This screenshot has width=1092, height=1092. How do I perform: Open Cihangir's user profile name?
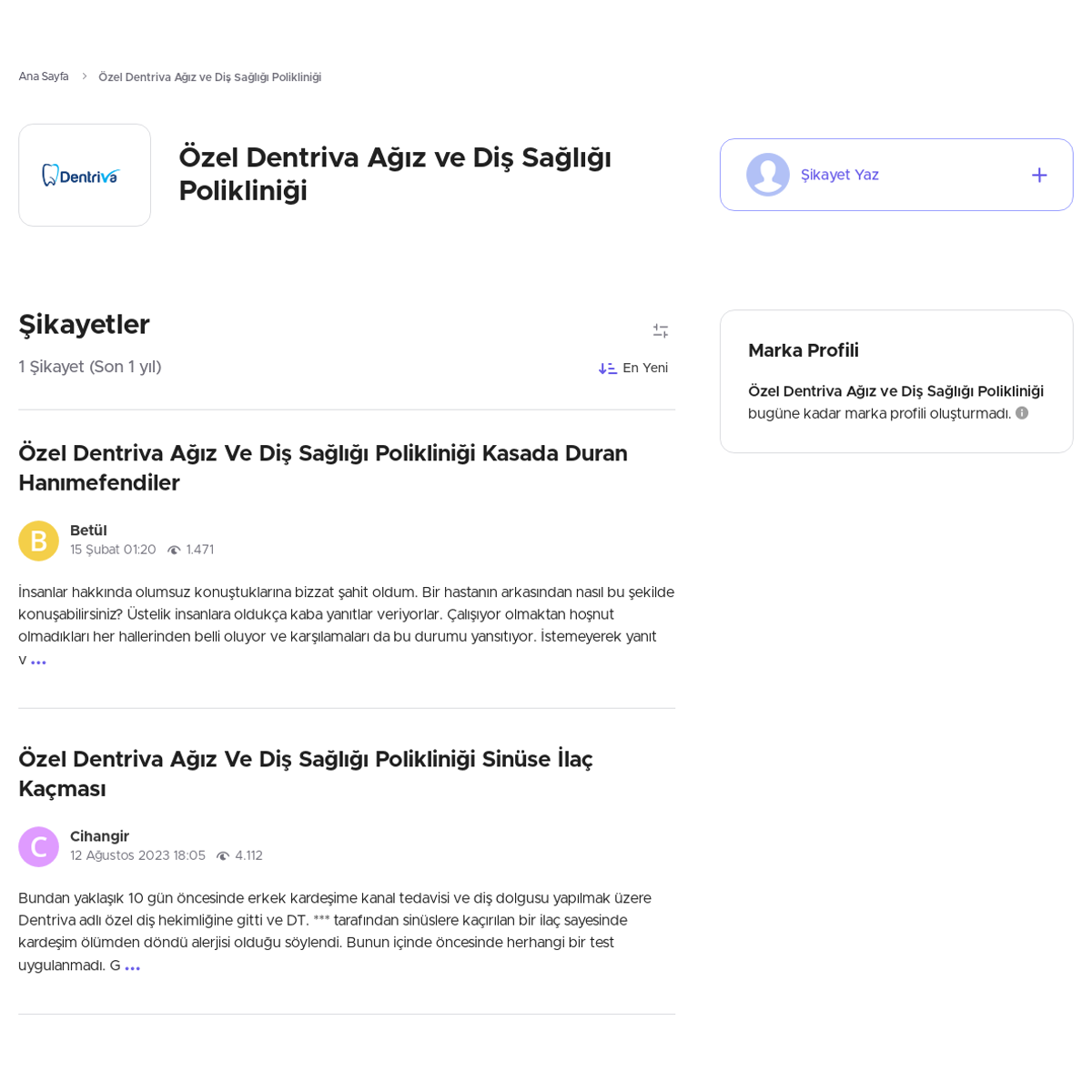99,836
